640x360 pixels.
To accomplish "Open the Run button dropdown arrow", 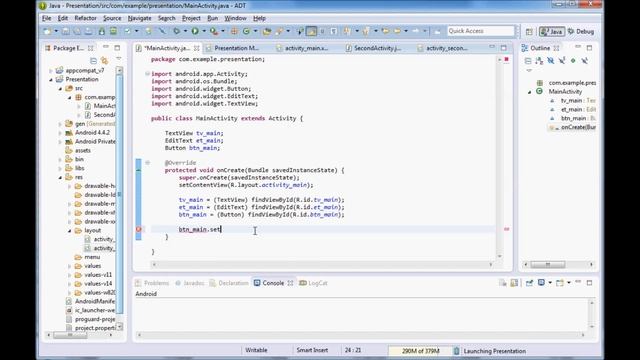I will pyautogui.click(x=204, y=31).
